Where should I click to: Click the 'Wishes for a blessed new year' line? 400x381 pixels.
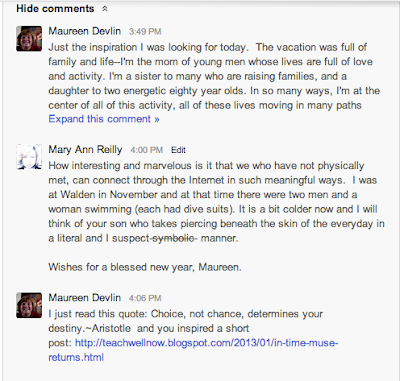tap(145, 267)
